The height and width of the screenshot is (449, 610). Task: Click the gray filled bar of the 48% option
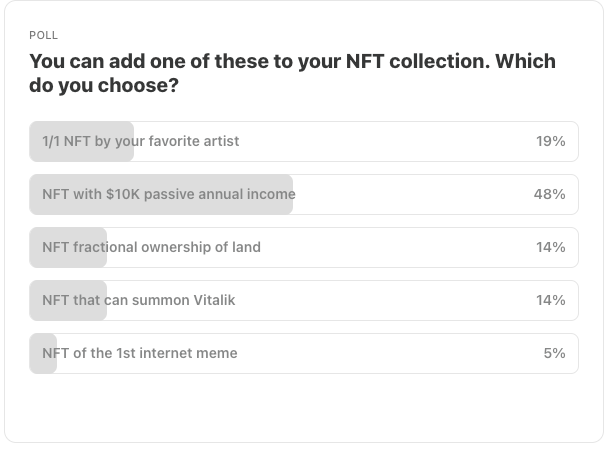pos(161,194)
